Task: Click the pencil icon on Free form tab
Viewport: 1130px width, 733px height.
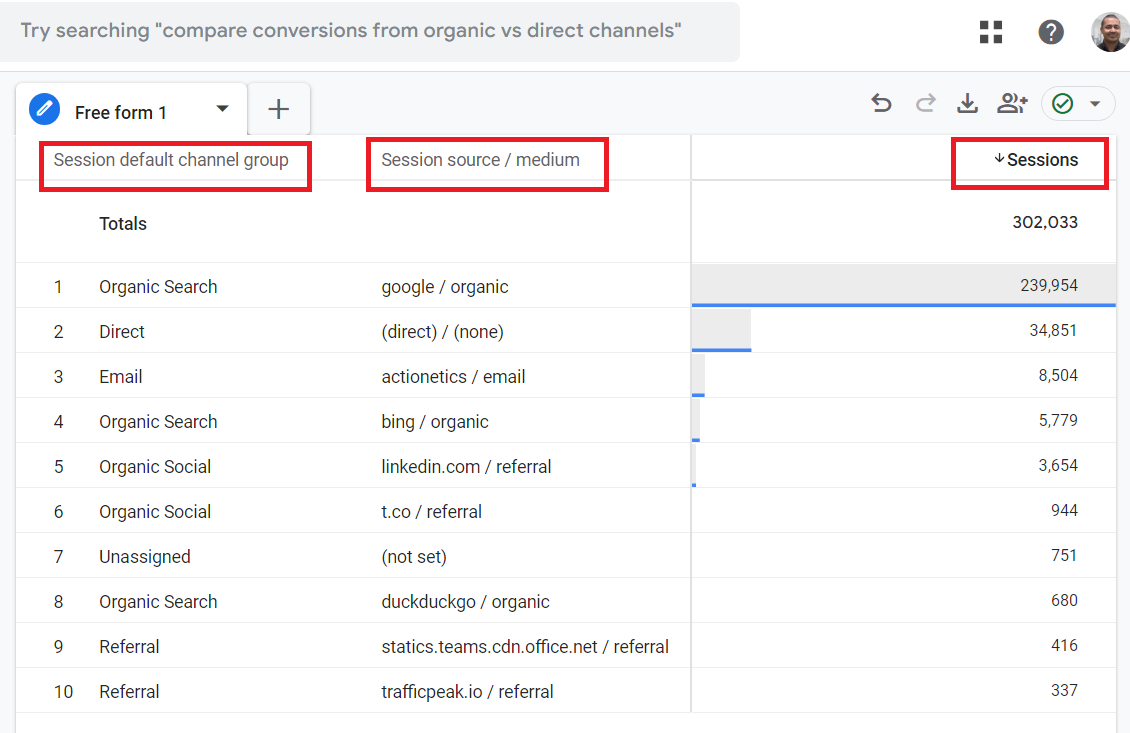Action: (45, 108)
